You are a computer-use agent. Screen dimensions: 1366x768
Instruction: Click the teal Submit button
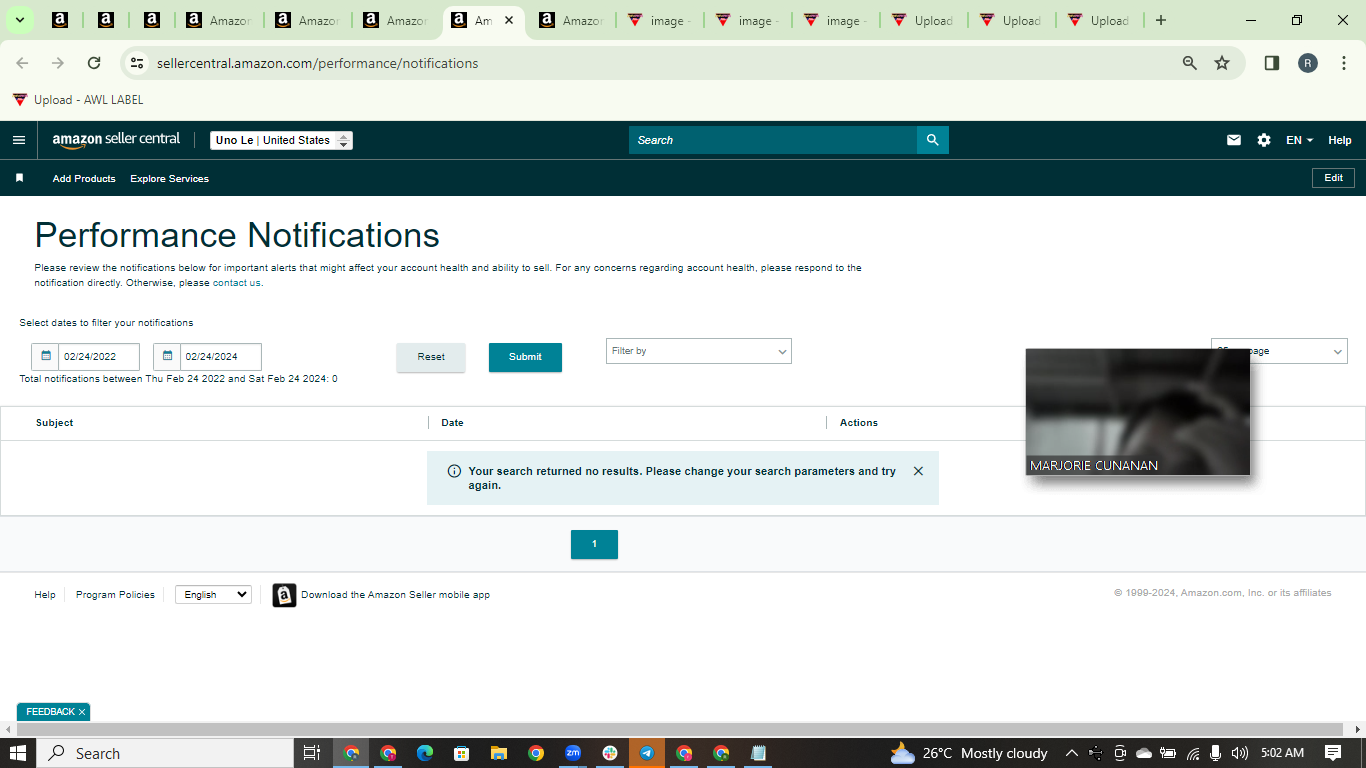(525, 357)
